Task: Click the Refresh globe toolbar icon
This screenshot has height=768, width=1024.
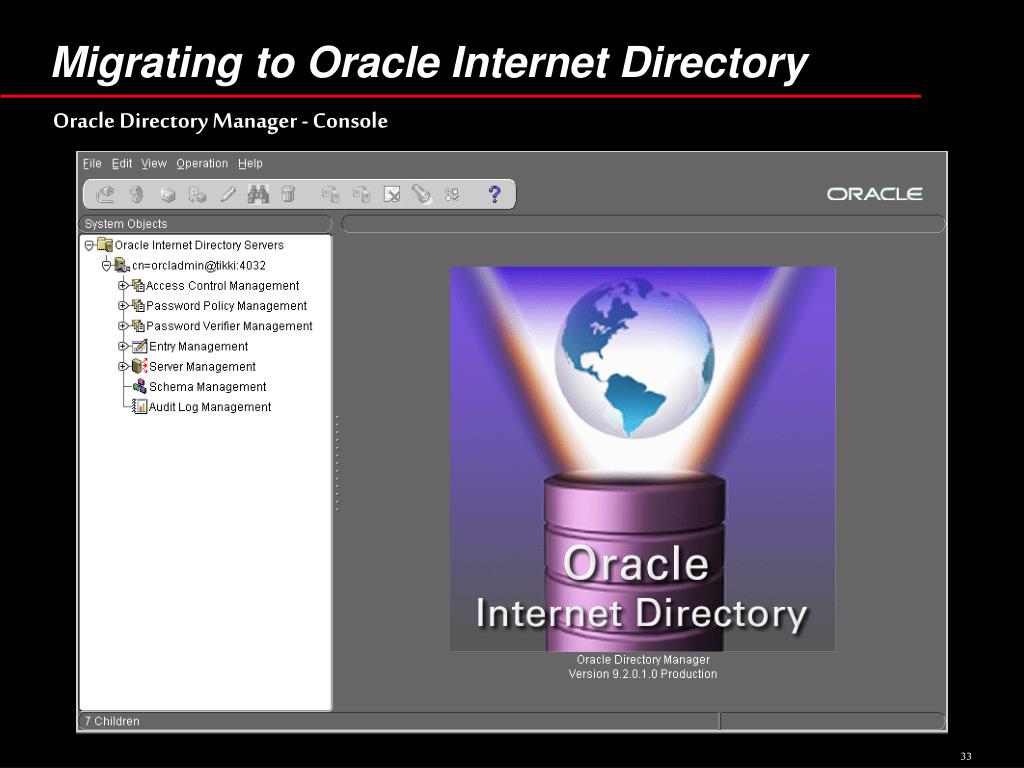Action: [136, 194]
